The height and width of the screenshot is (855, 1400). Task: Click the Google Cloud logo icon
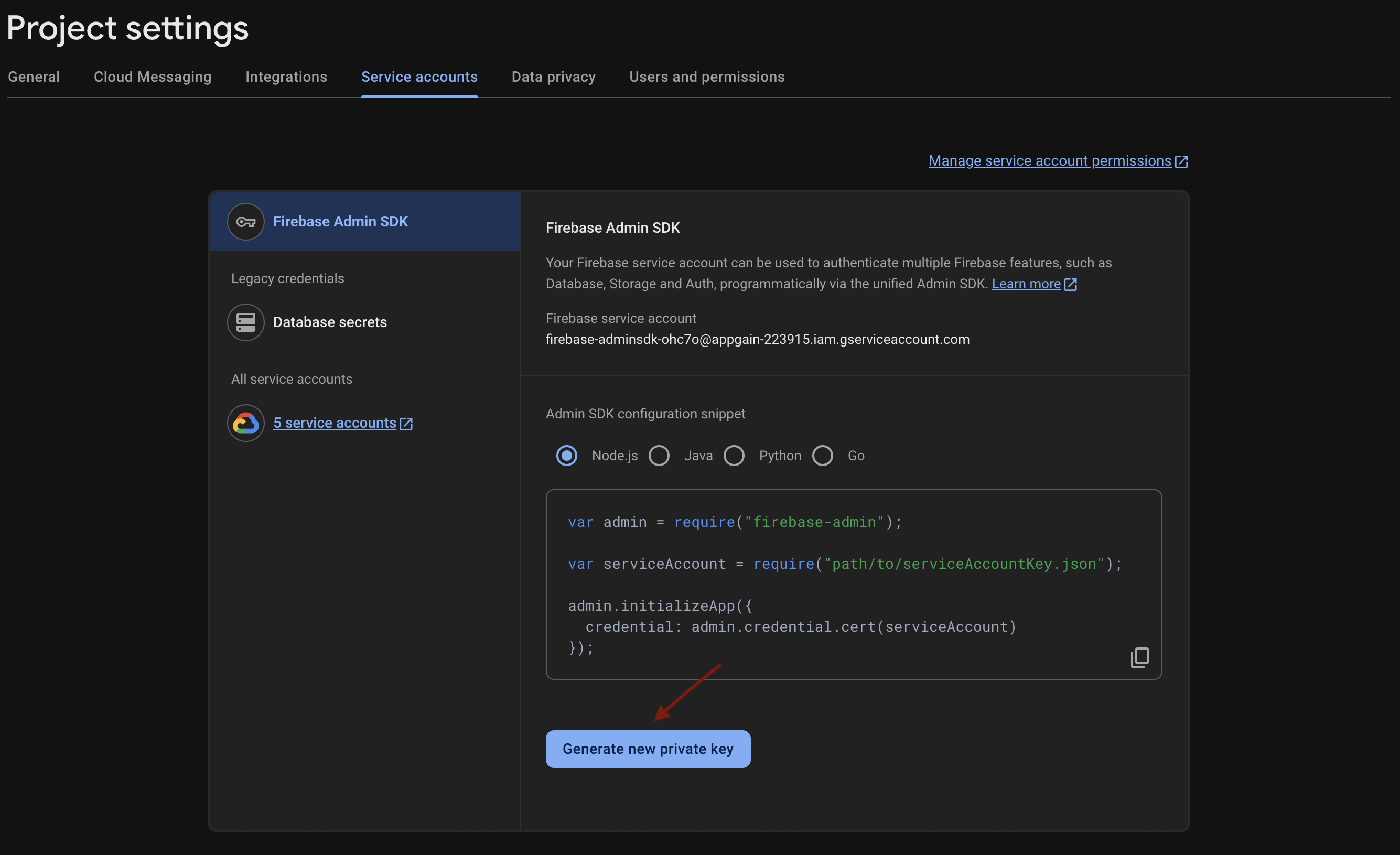click(245, 423)
